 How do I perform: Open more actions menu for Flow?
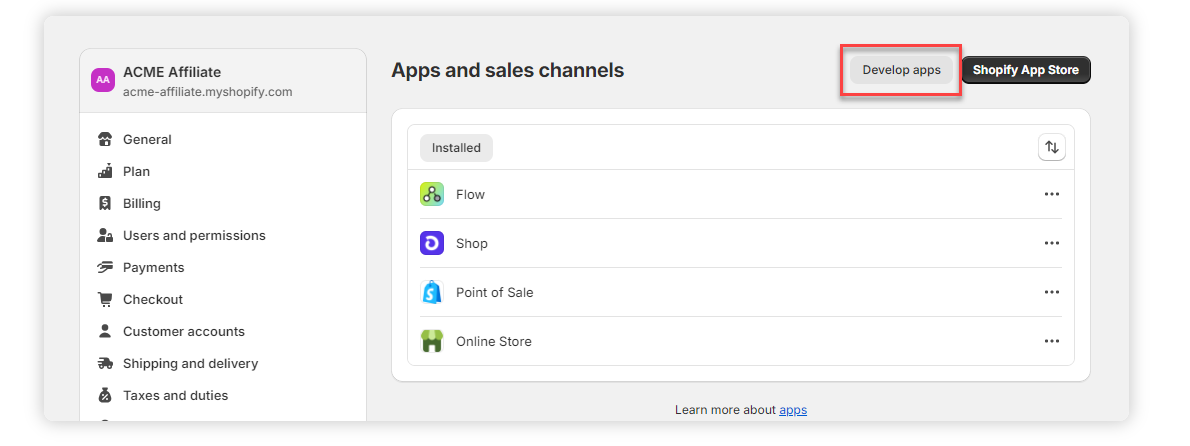point(1051,195)
